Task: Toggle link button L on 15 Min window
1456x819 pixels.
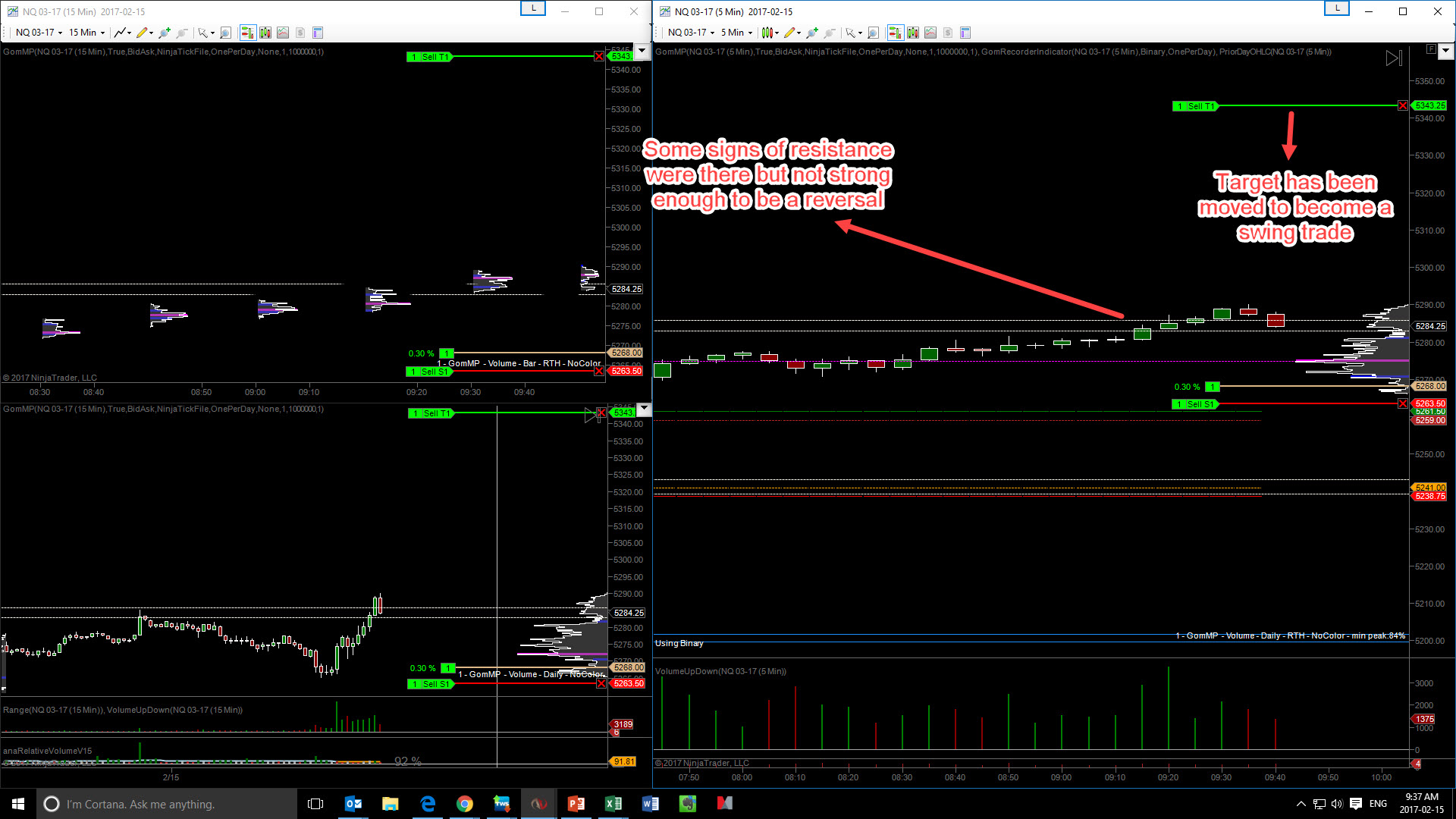Action: pyautogui.click(x=533, y=8)
